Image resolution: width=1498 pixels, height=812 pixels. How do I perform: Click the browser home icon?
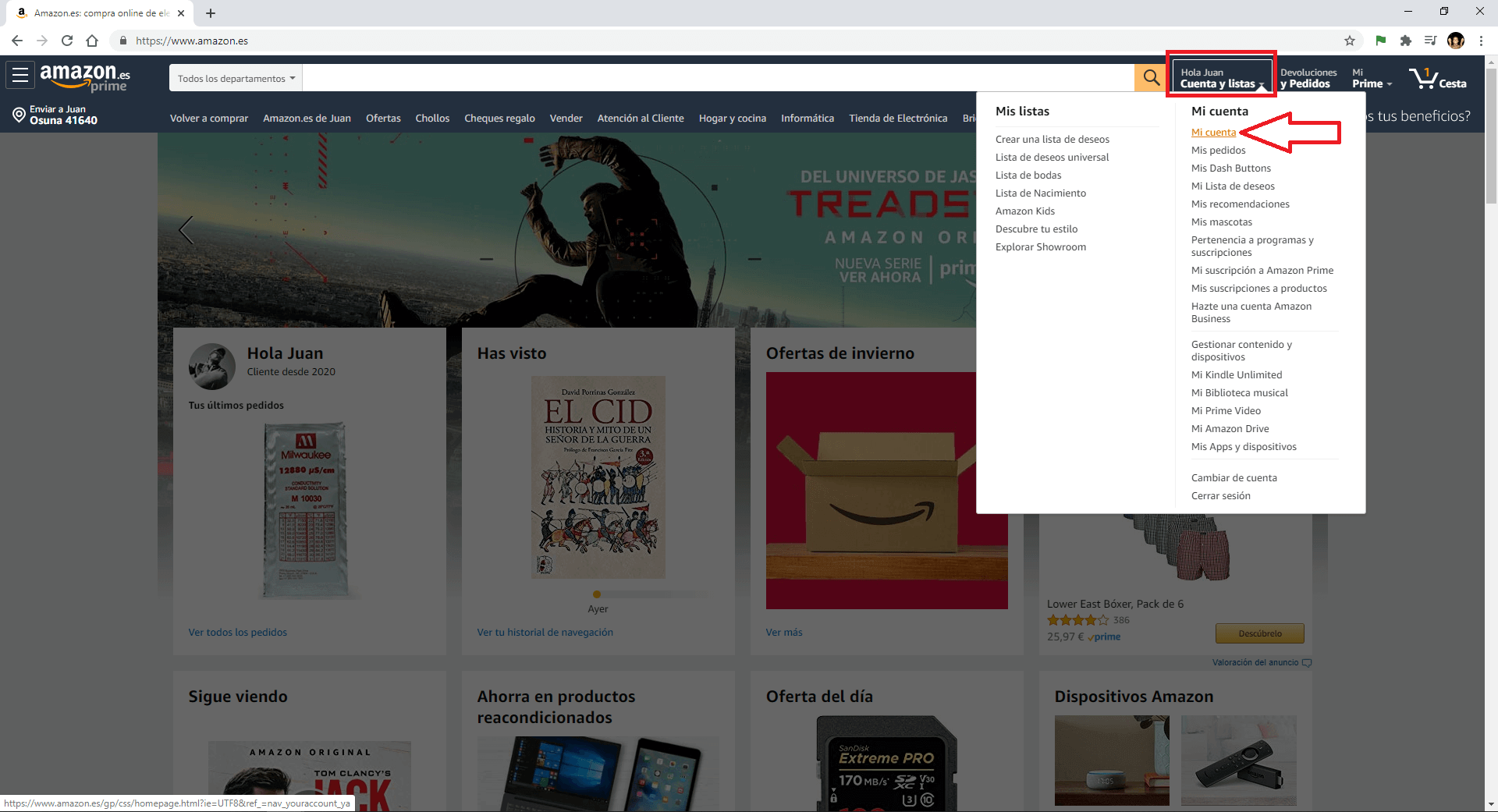92,41
